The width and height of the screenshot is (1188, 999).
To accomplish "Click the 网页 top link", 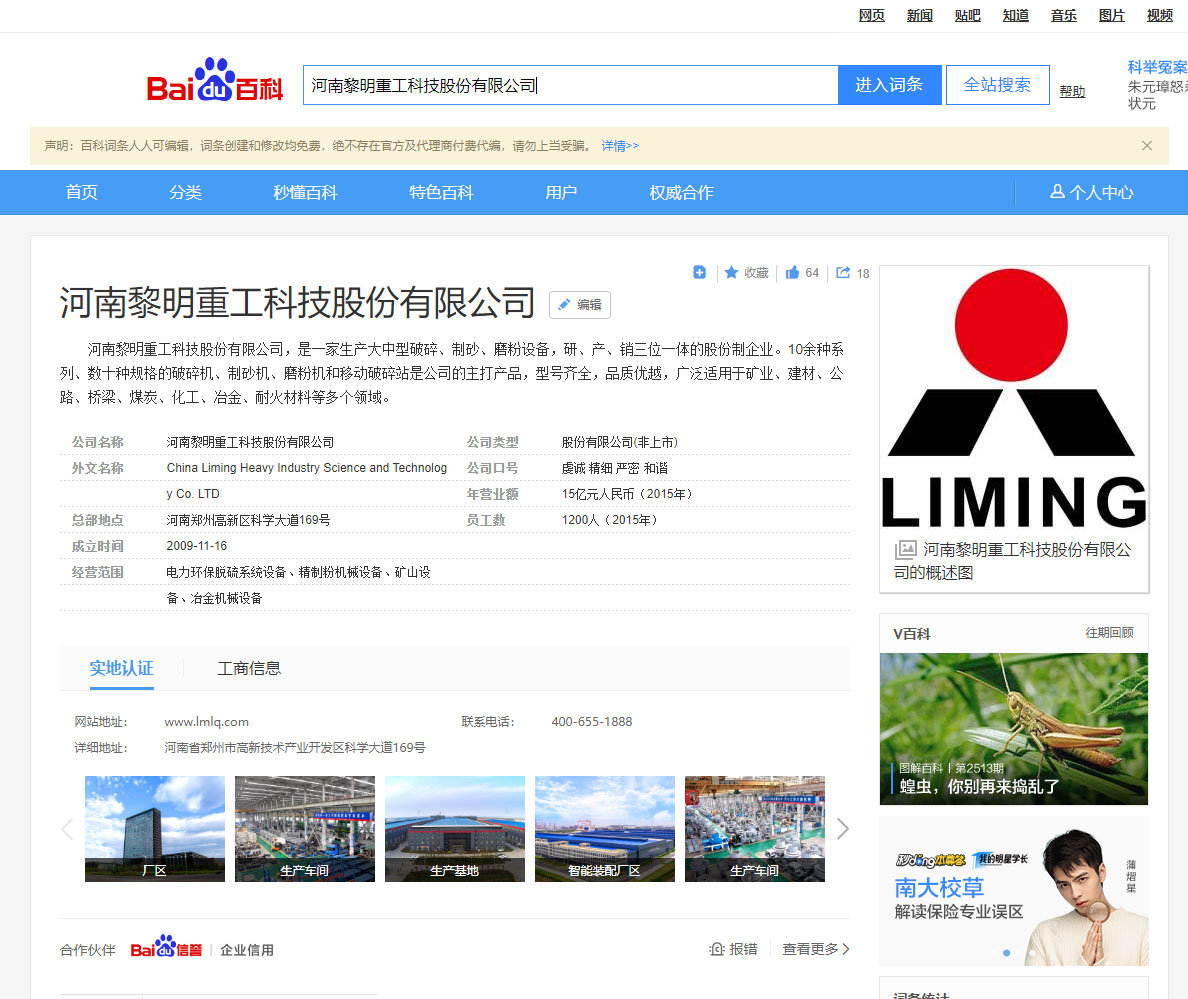I will click(x=871, y=15).
